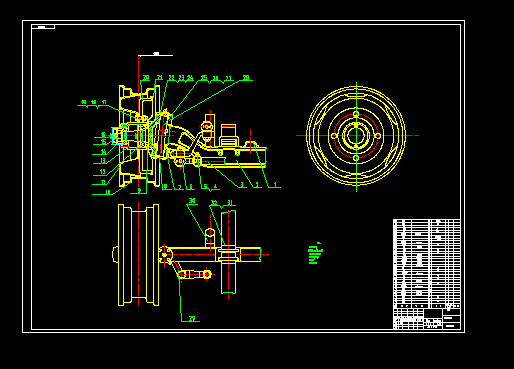Screen dimensions: 514x369
Task: Select the vertical shaft in the bottom view
Action: point(228,252)
